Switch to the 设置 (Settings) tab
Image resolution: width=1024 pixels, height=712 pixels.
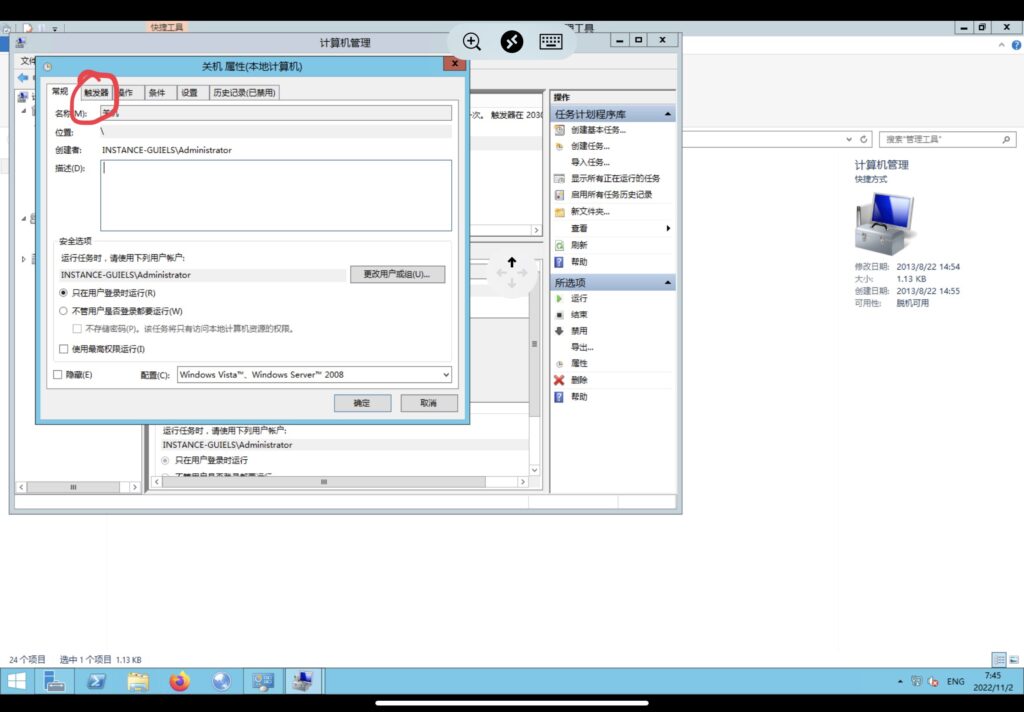189,92
